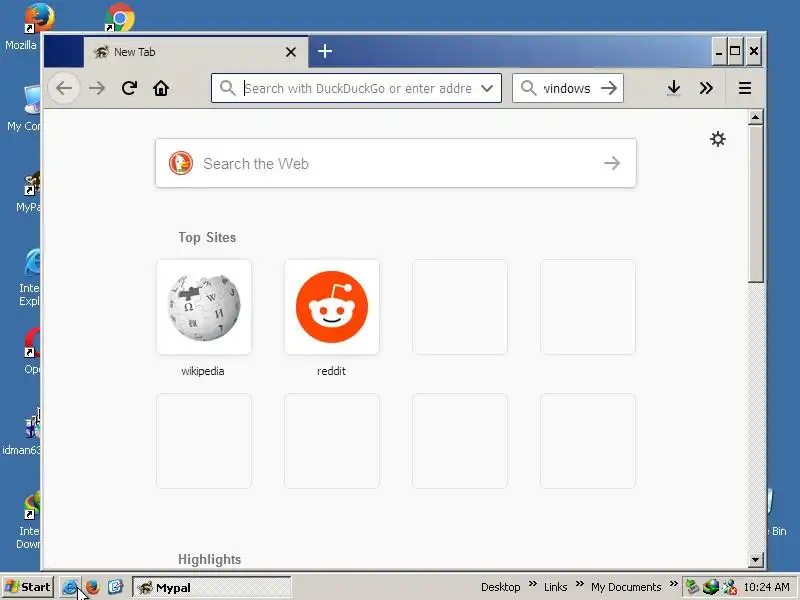
Task: Open new tab with the plus icon
Action: tap(325, 51)
